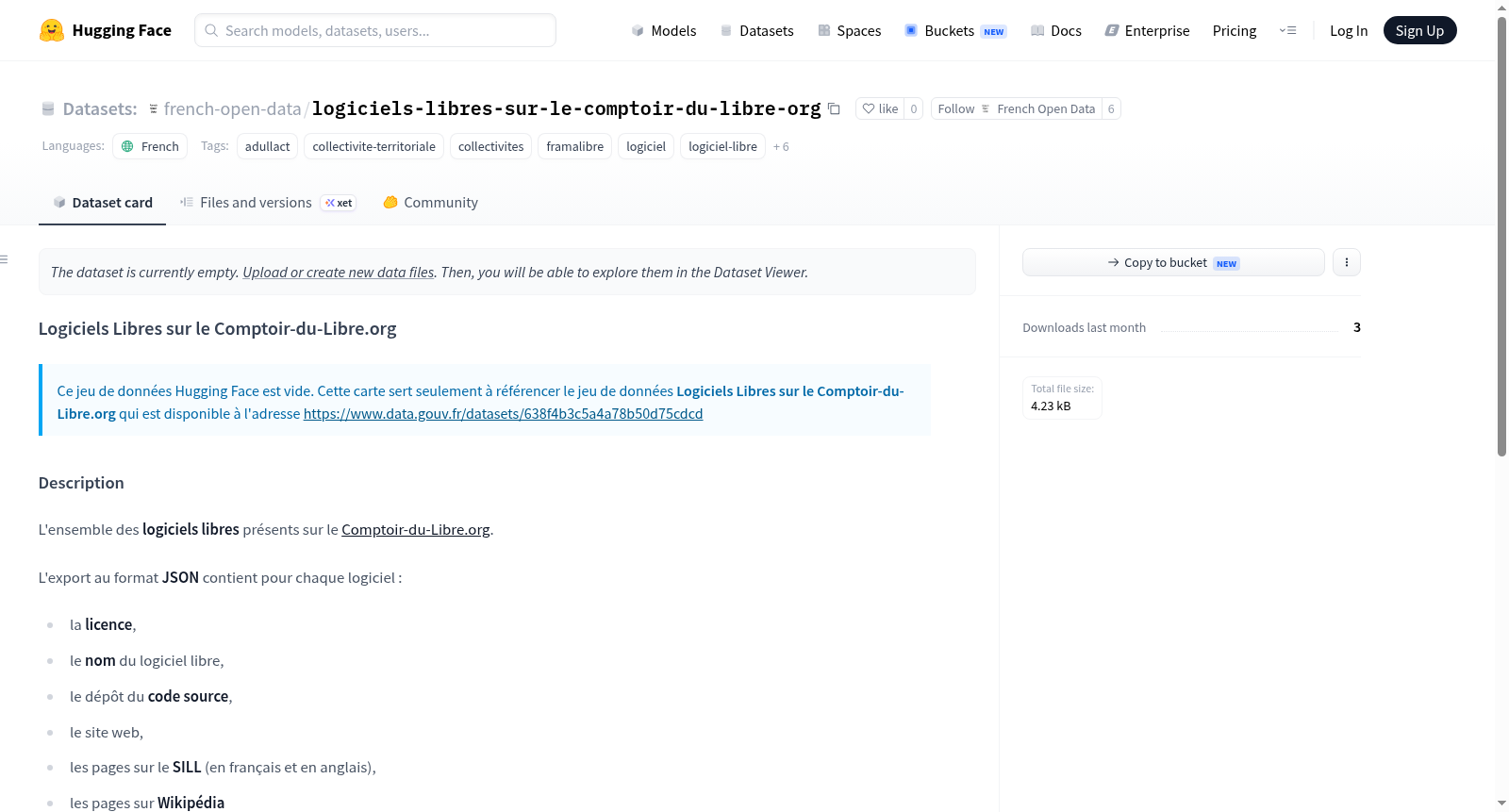Click the Logiciels Libres sur le Comptoir-du-Libre.org heading
1509x812 pixels.
click(217, 329)
